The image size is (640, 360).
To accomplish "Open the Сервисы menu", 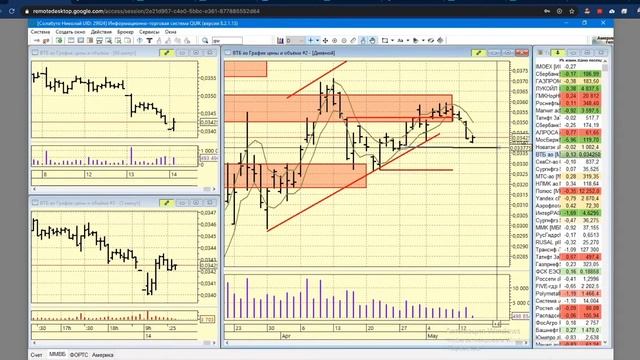I will pos(149,32).
